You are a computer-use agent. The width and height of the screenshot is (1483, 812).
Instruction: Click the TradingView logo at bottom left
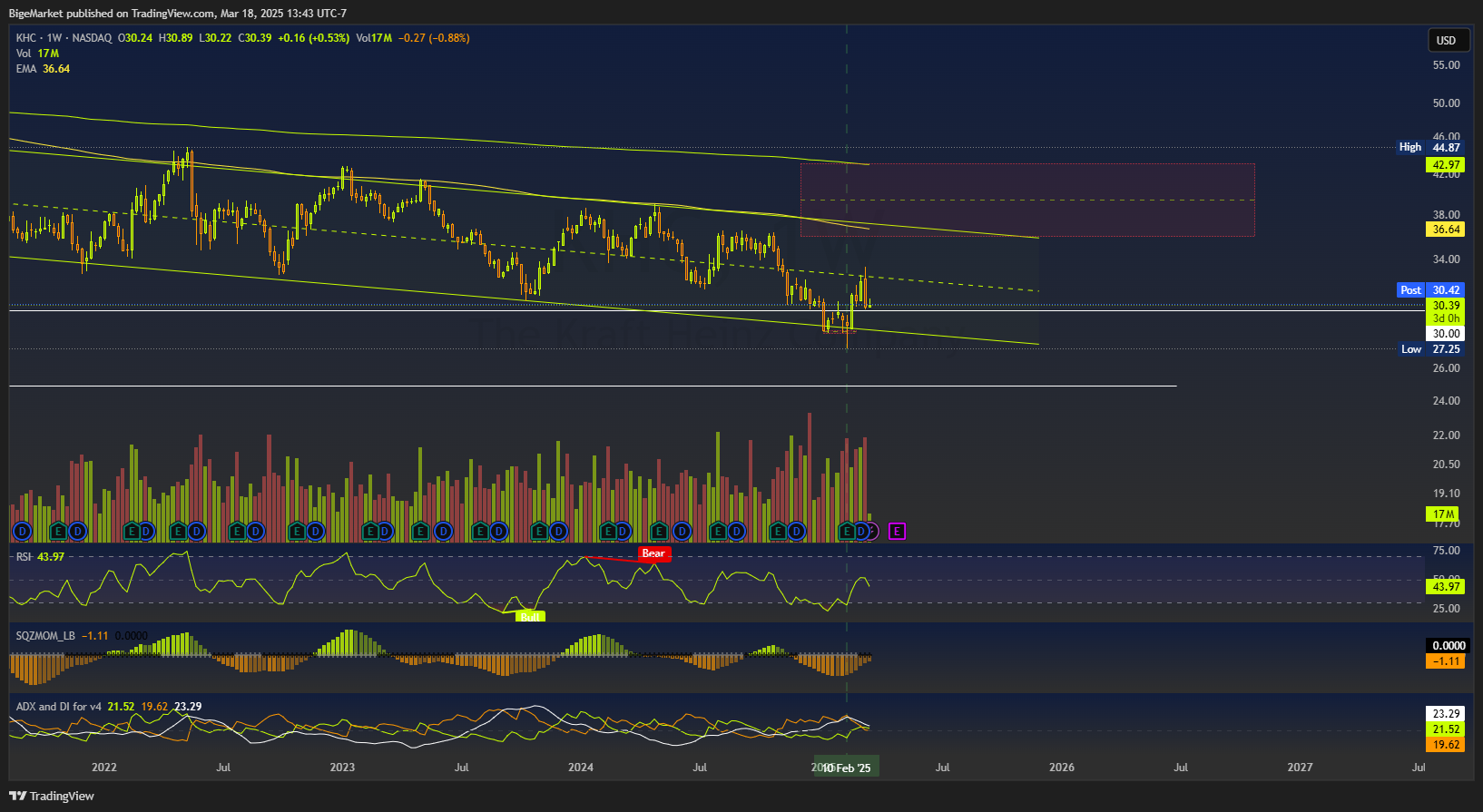52,796
